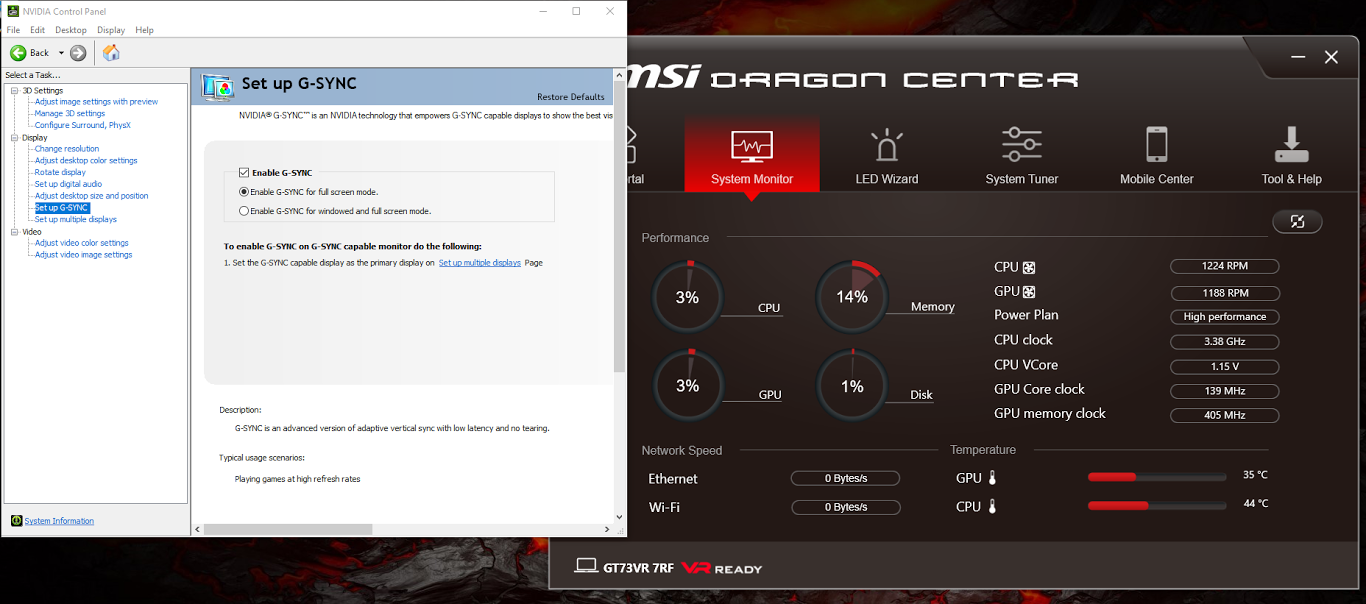Click the LED Wizard beacon icon
1366x604 pixels.
(887, 145)
